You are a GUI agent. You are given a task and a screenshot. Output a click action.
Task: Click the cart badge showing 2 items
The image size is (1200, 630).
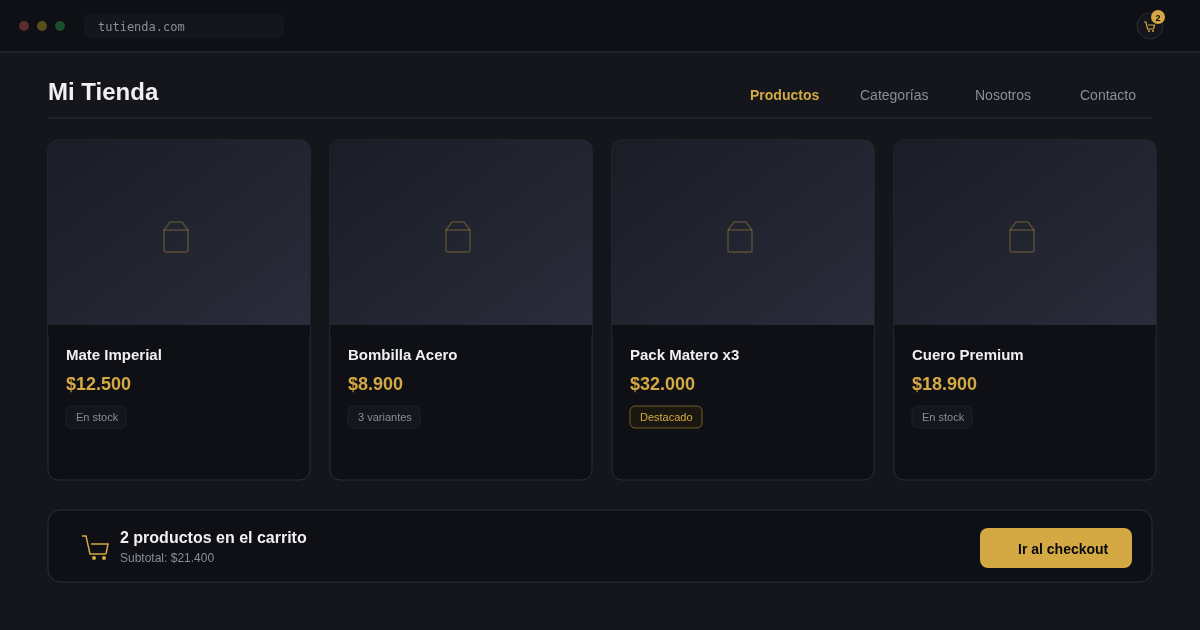(1158, 17)
